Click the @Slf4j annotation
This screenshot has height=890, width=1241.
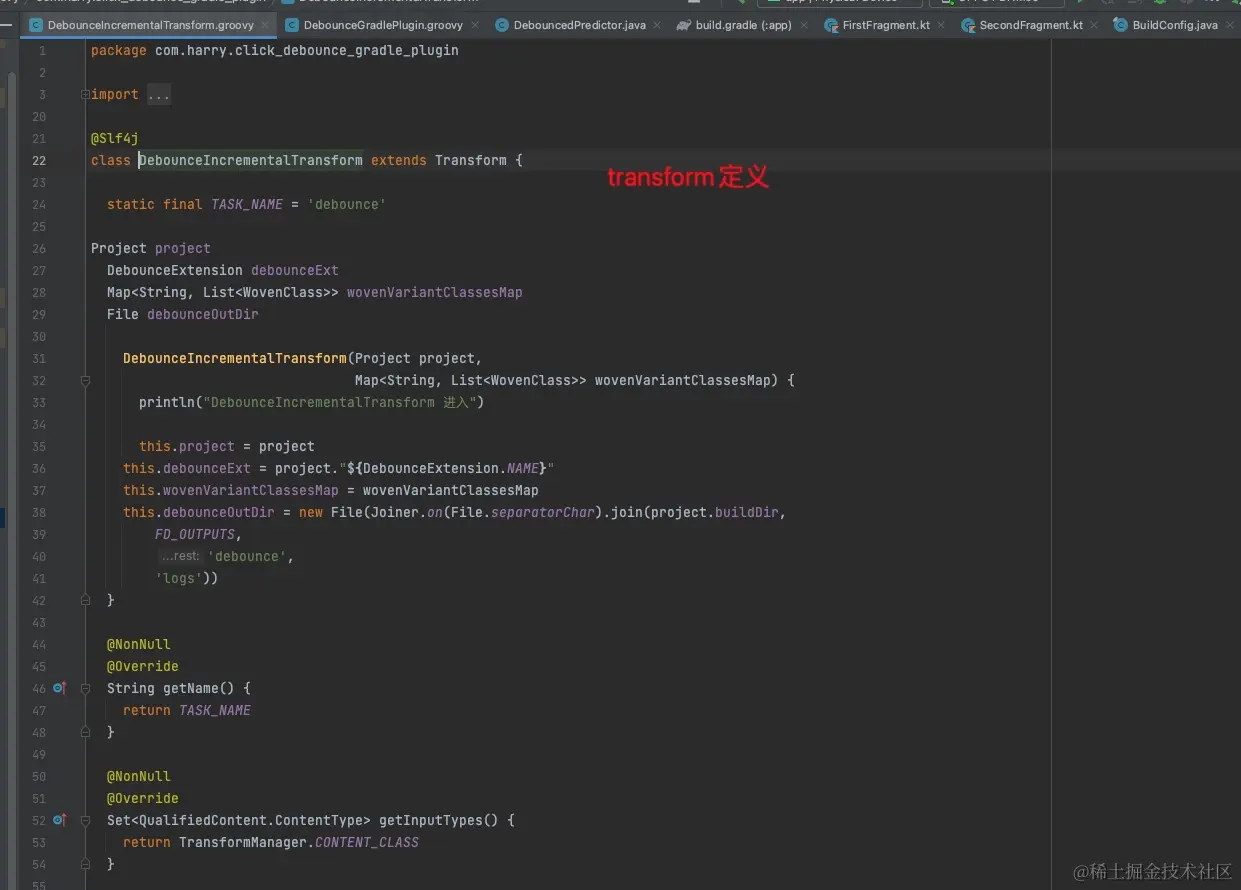pos(114,138)
